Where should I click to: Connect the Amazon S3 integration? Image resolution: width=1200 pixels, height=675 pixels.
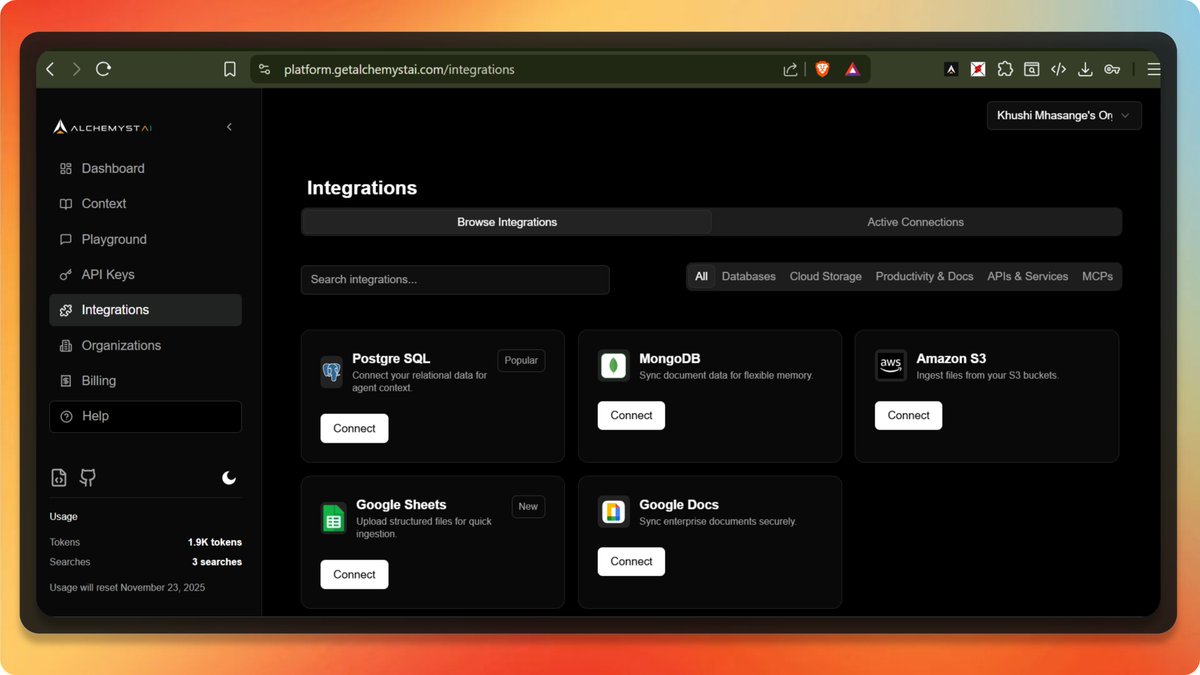coord(908,416)
